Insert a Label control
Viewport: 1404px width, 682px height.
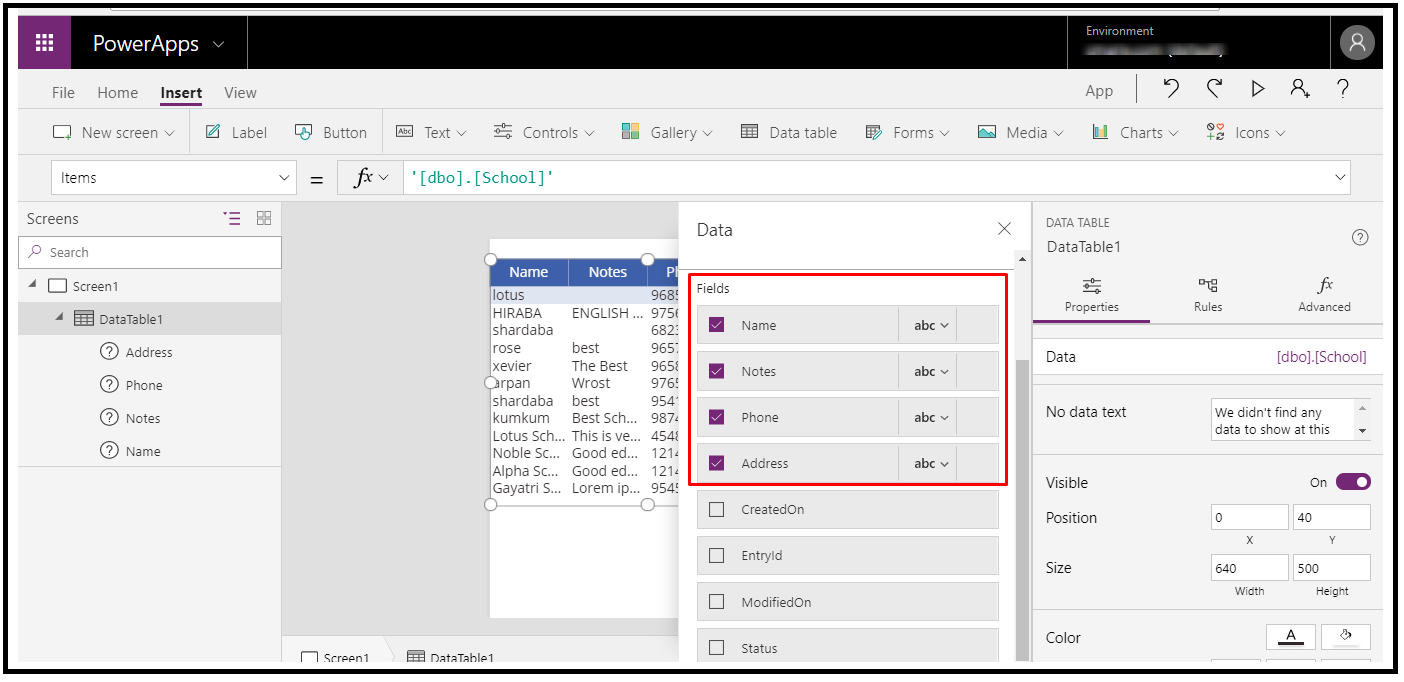point(236,132)
